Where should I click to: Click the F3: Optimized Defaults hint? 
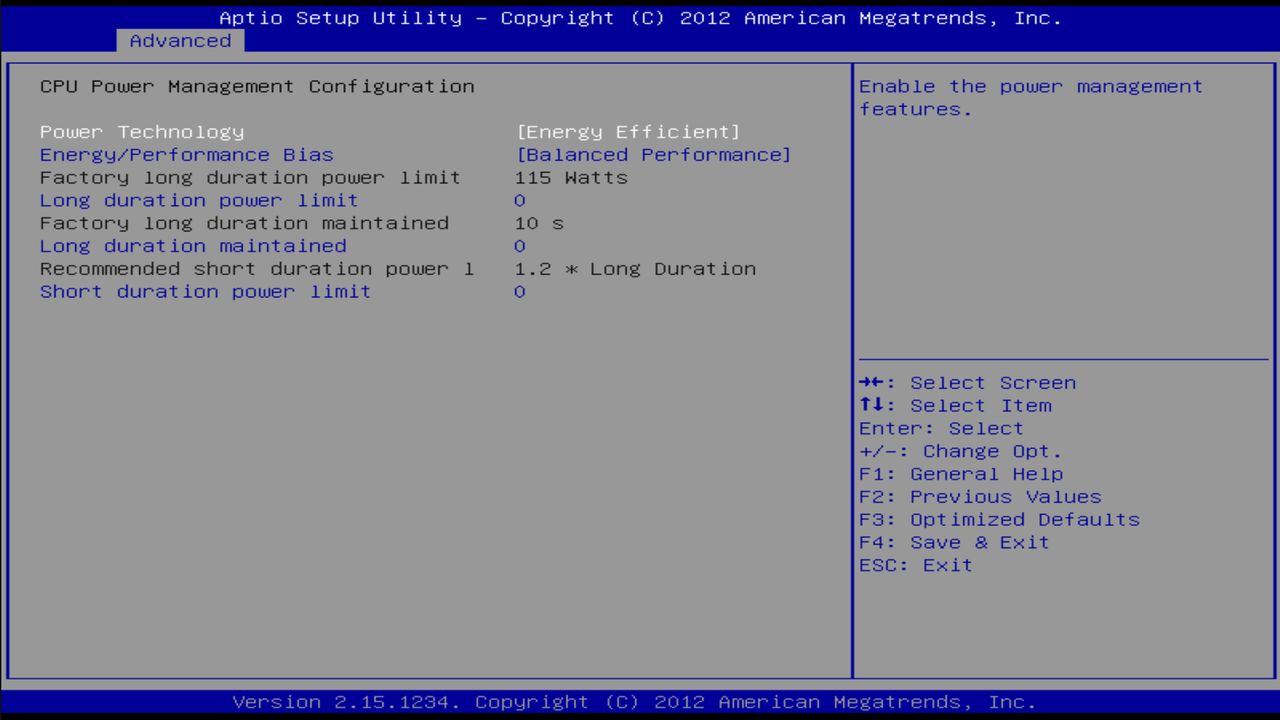point(999,520)
